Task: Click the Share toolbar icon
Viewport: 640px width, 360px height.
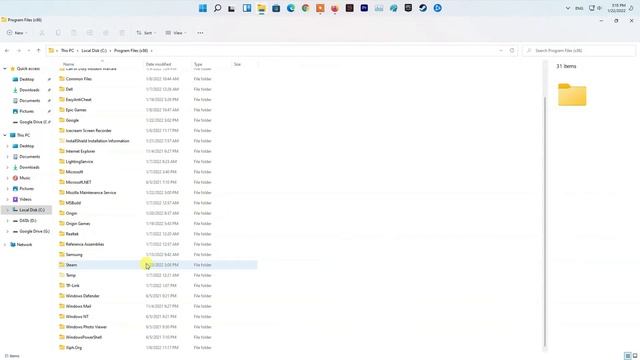Action: coord(106,33)
